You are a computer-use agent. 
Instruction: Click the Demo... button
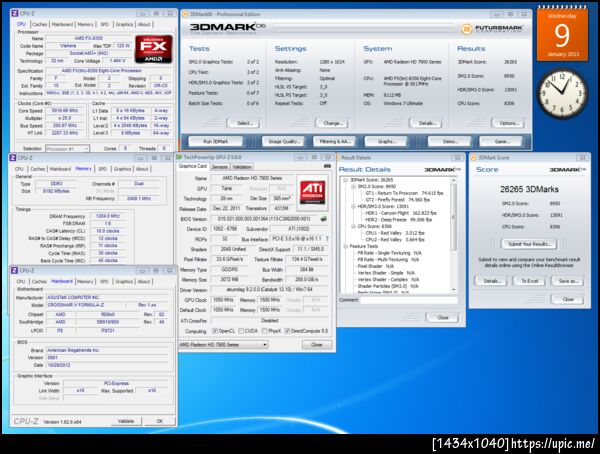(x=450, y=142)
